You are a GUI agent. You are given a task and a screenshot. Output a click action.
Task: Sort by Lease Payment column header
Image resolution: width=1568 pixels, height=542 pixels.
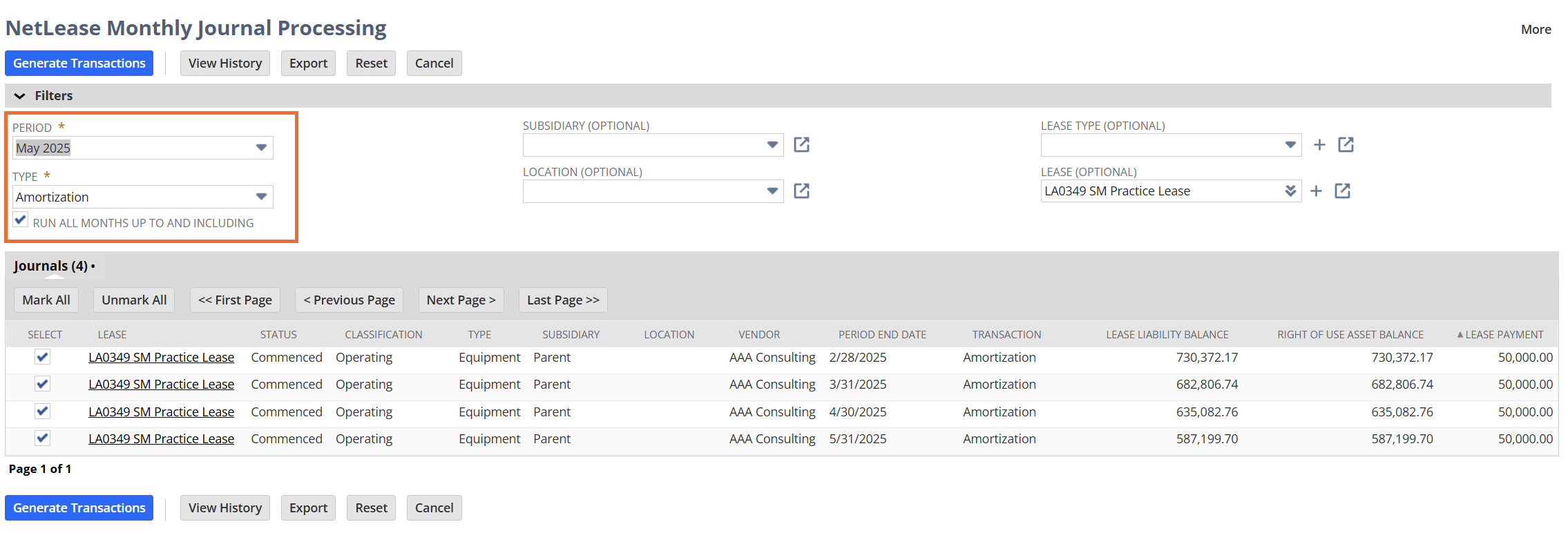click(x=1504, y=335)
